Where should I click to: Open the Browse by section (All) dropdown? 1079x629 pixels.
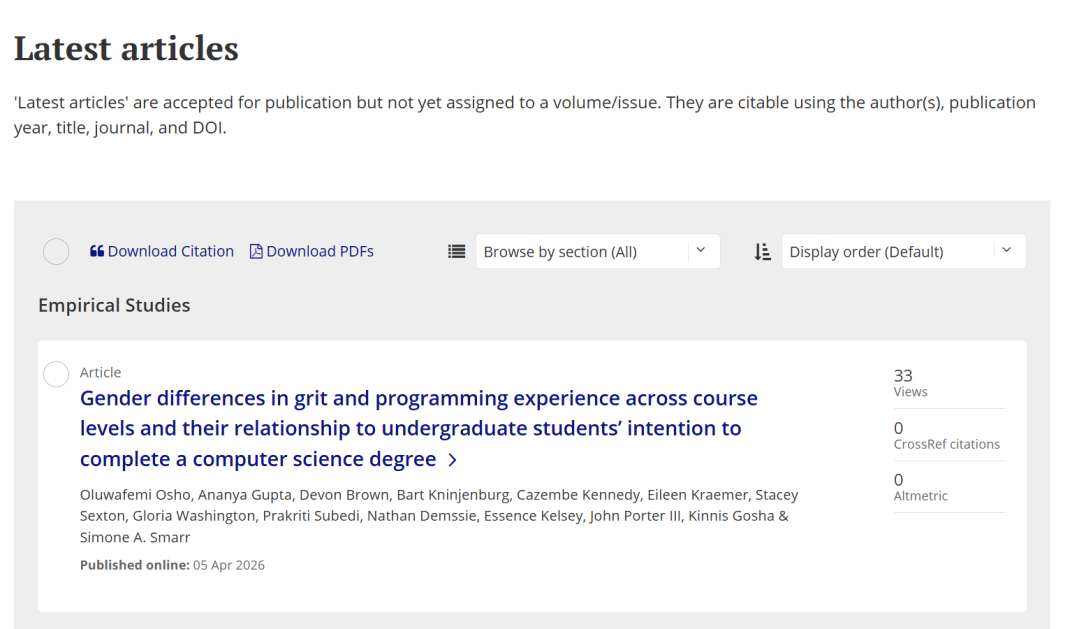click(x=598, y=251)
